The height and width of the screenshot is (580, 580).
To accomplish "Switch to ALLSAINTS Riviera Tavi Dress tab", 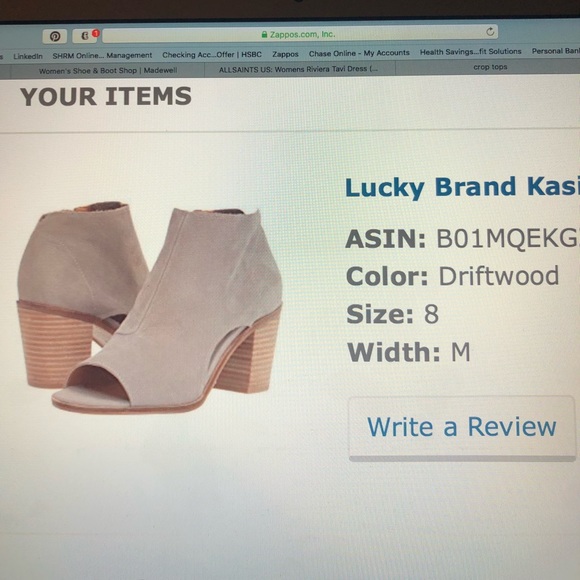I will pyautogui.click(x=300, y=69).
